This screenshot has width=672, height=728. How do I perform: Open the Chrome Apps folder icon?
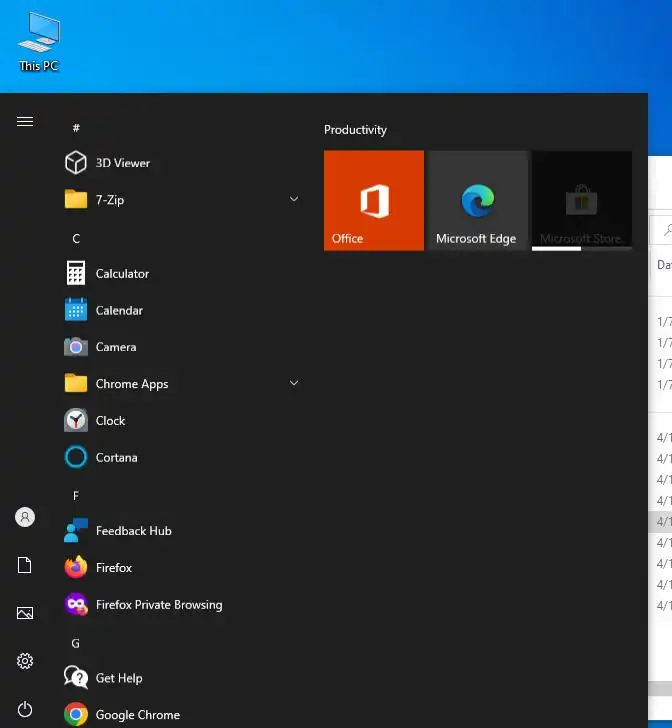point(76,384)
